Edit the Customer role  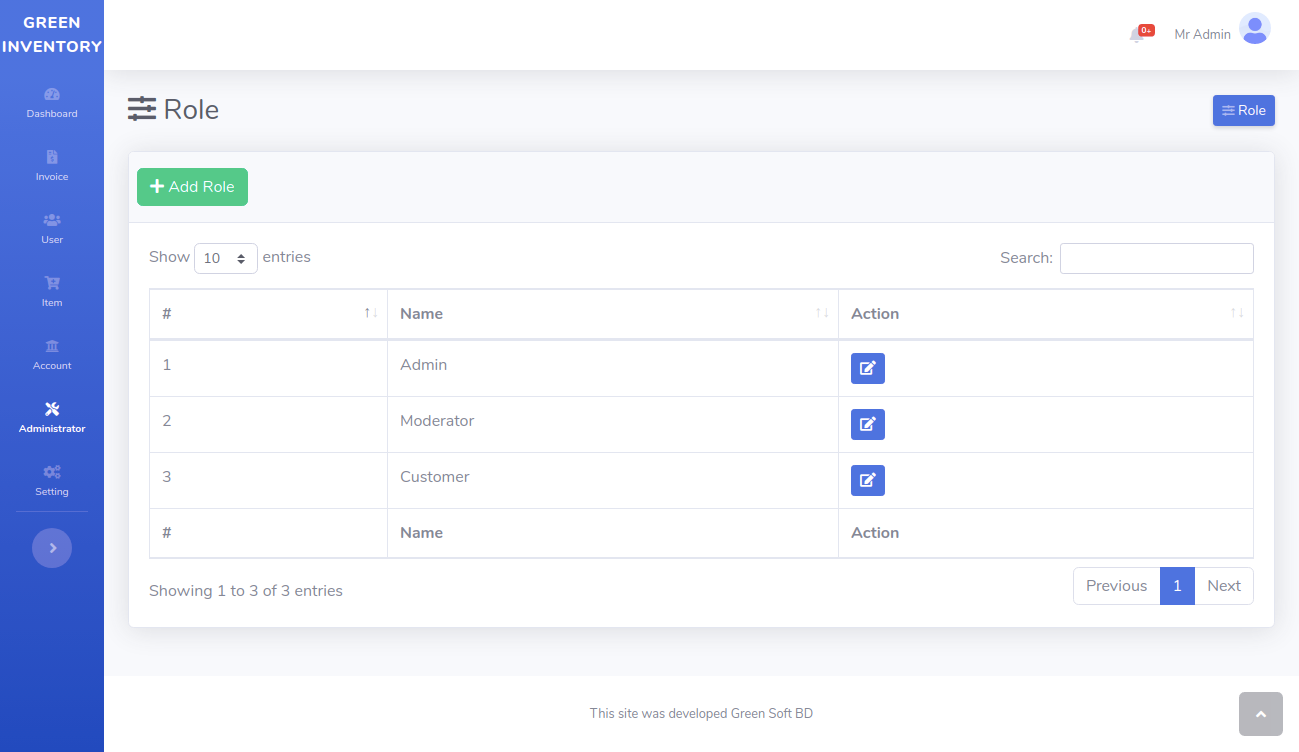[x=867, y=480]
